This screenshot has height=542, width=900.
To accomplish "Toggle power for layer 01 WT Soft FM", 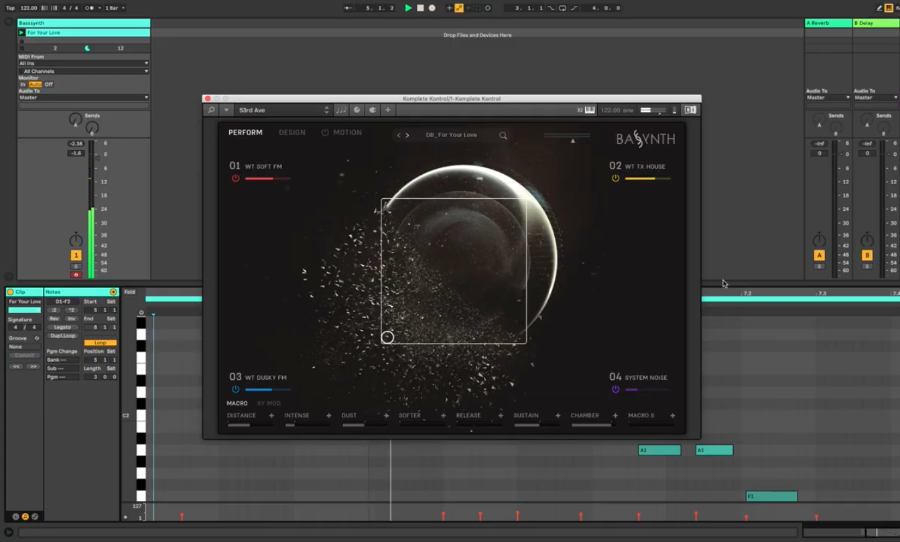I will click(236, 178).
